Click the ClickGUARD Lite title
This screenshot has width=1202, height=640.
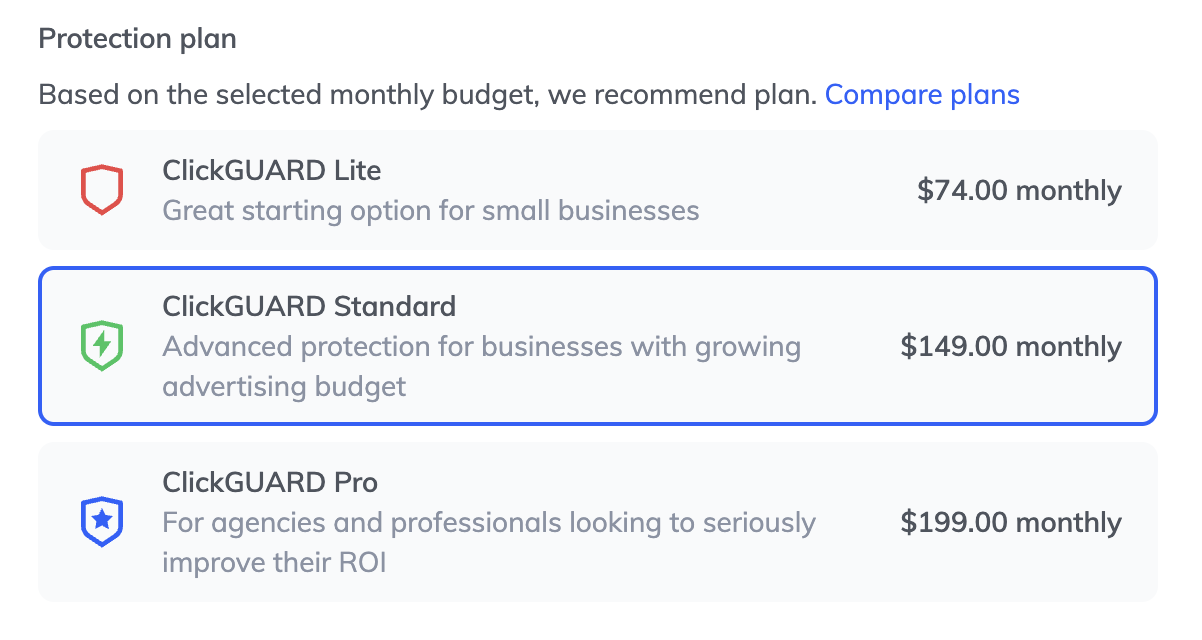(272, 170)
